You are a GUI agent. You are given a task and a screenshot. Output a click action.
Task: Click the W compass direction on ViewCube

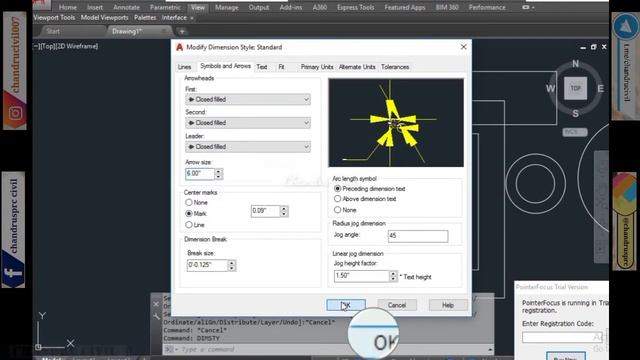(x=550, y=89)
